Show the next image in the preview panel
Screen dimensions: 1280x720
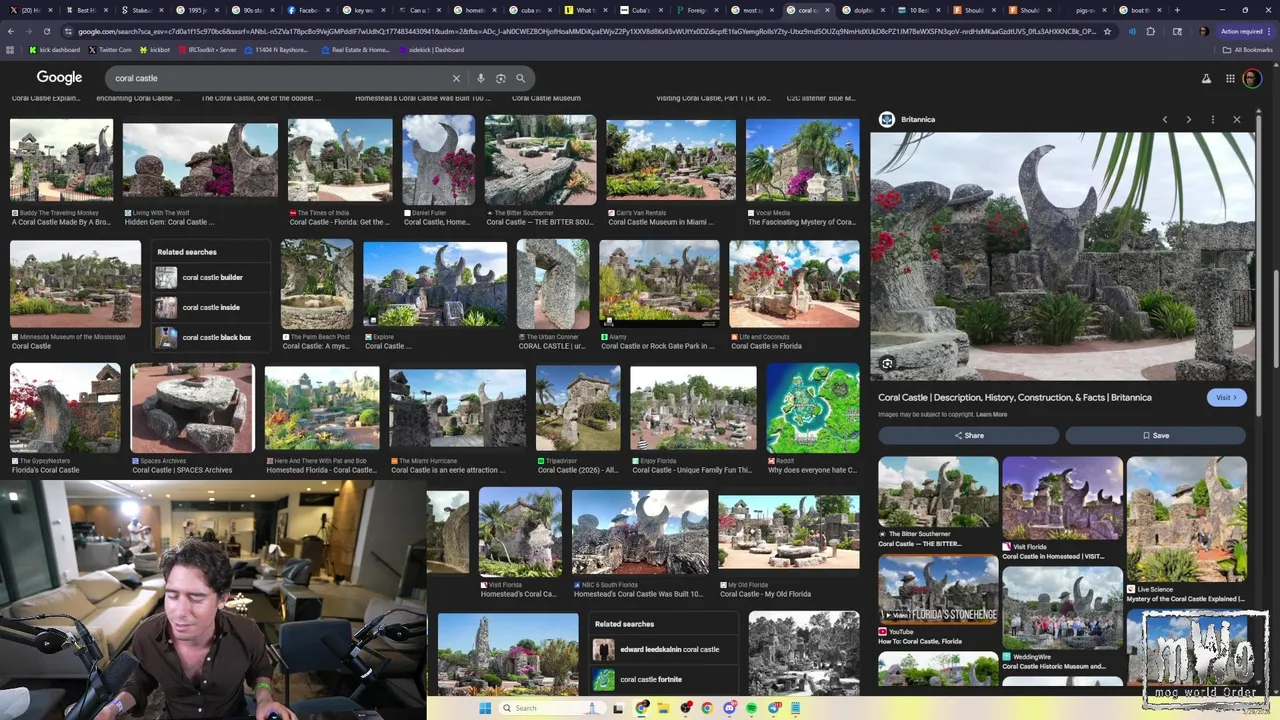pos(1189,119)
